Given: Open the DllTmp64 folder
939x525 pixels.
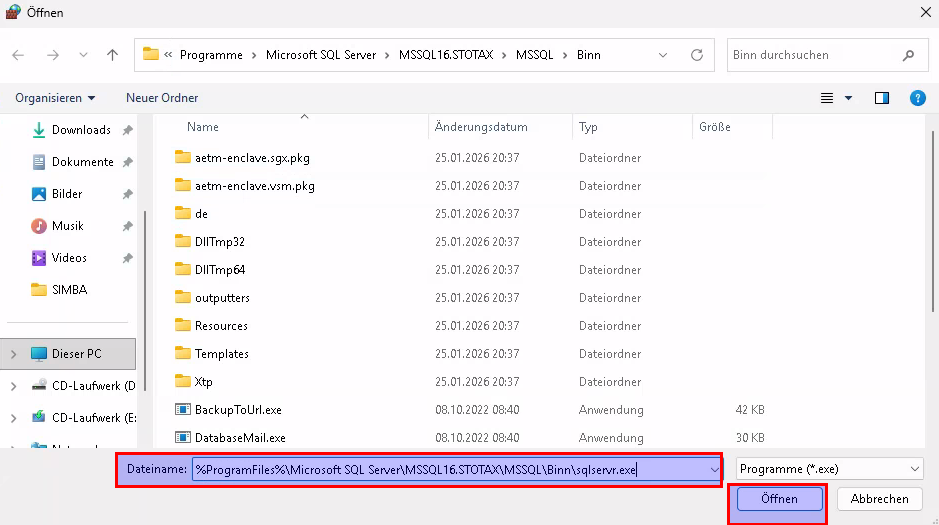Looking at the screenshot, I should tap(219, 270).
